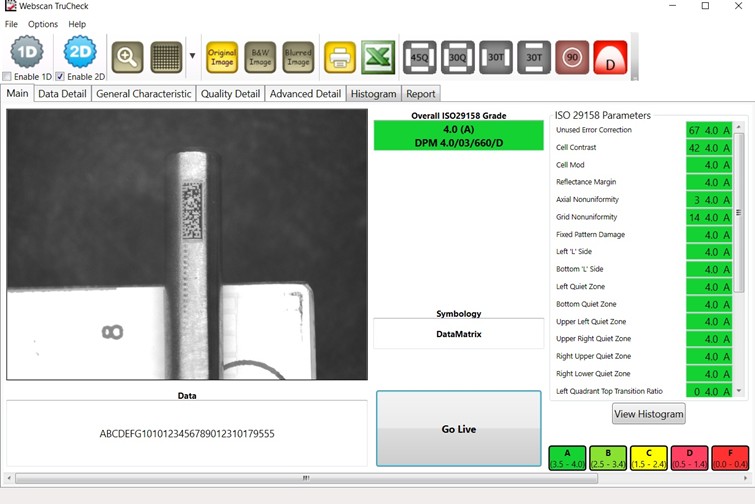Open the General Characteristic tab

(143, 94)
